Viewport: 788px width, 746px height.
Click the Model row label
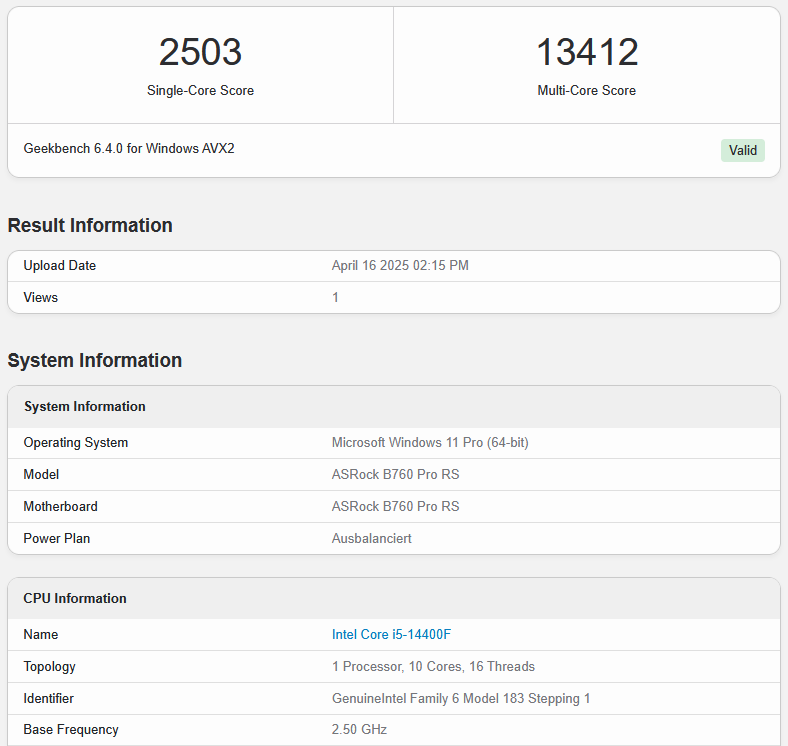click(41, 475)
